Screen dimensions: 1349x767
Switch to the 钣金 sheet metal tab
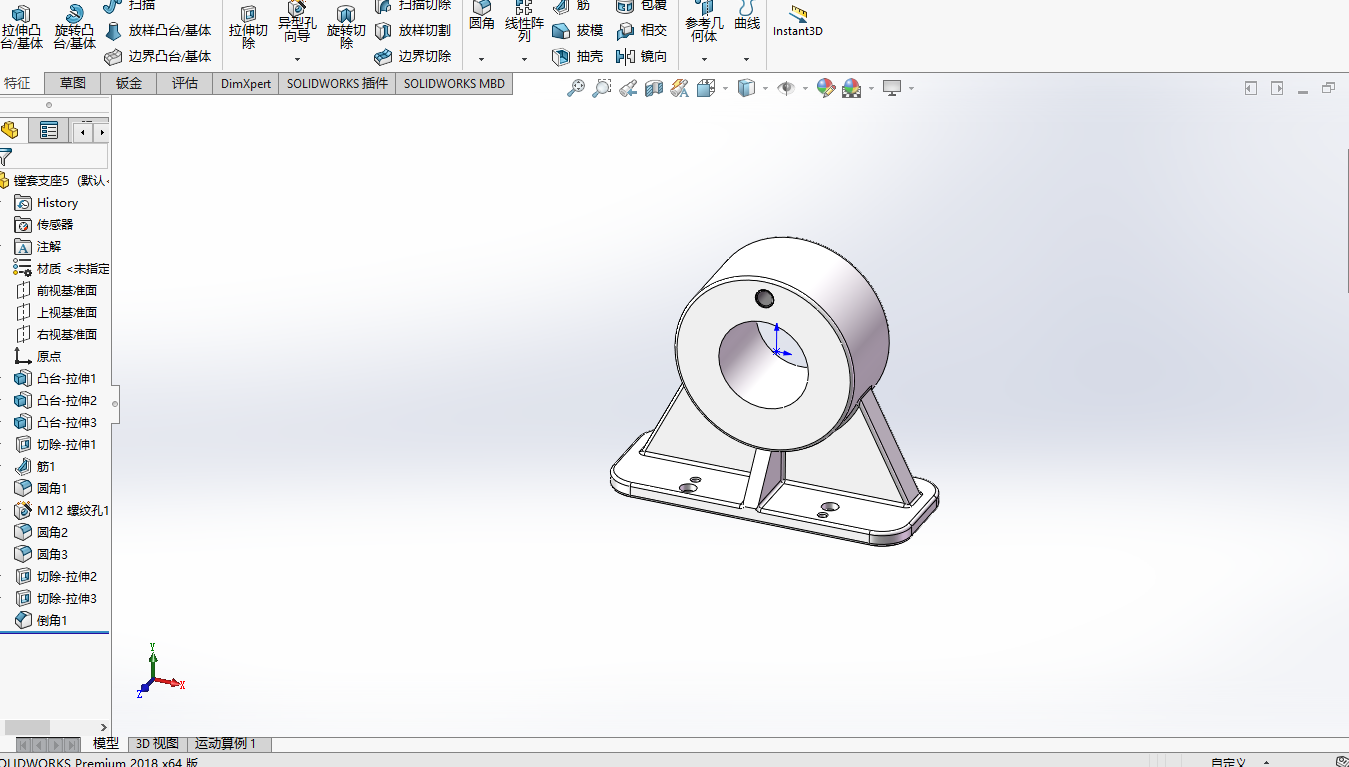point(129,84)
